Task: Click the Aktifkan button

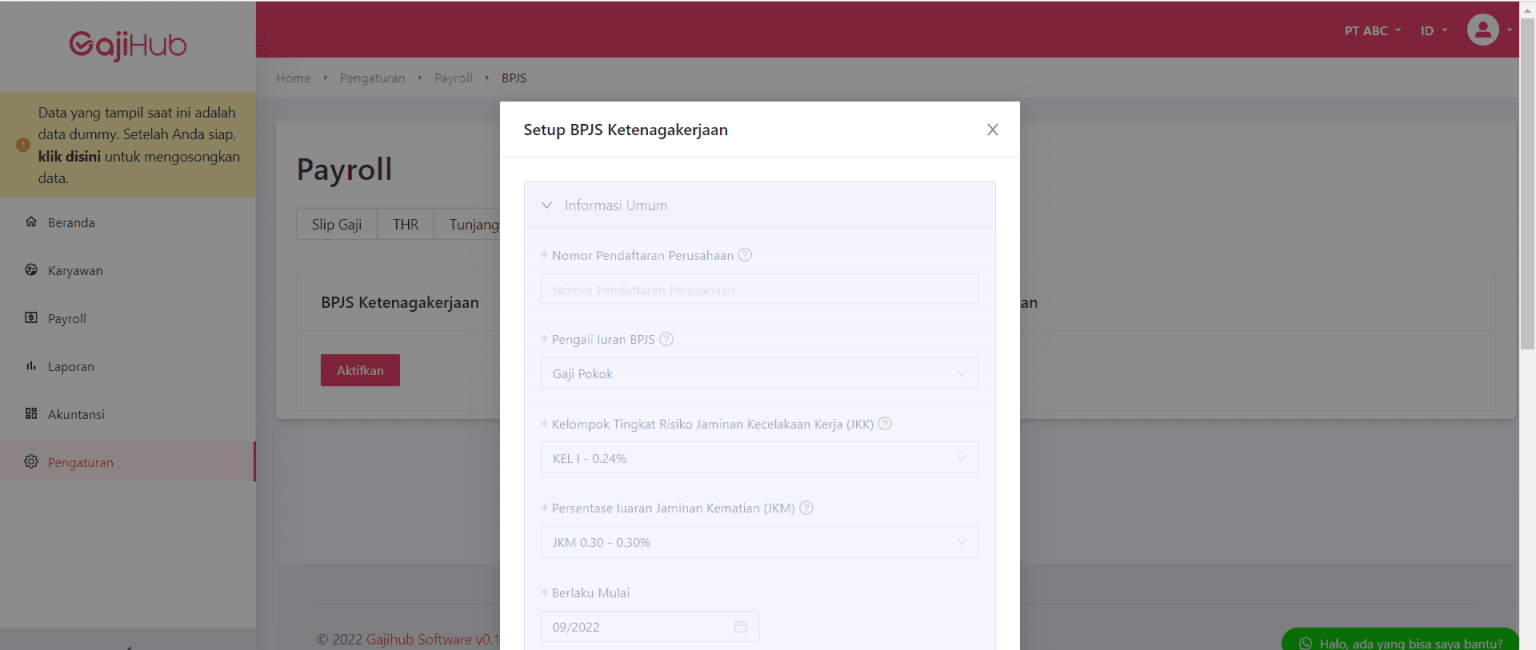Action: [360, 369]
